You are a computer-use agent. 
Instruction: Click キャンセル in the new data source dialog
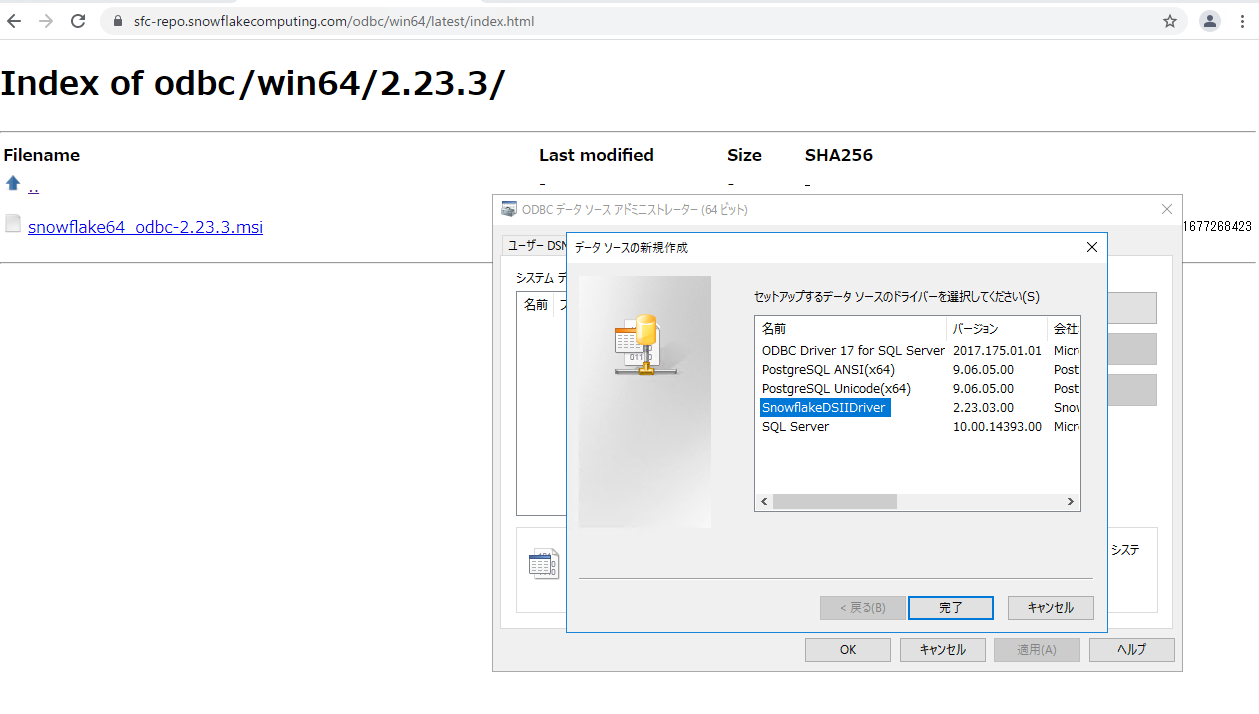pyautogui.click(x=1051, y=608)
